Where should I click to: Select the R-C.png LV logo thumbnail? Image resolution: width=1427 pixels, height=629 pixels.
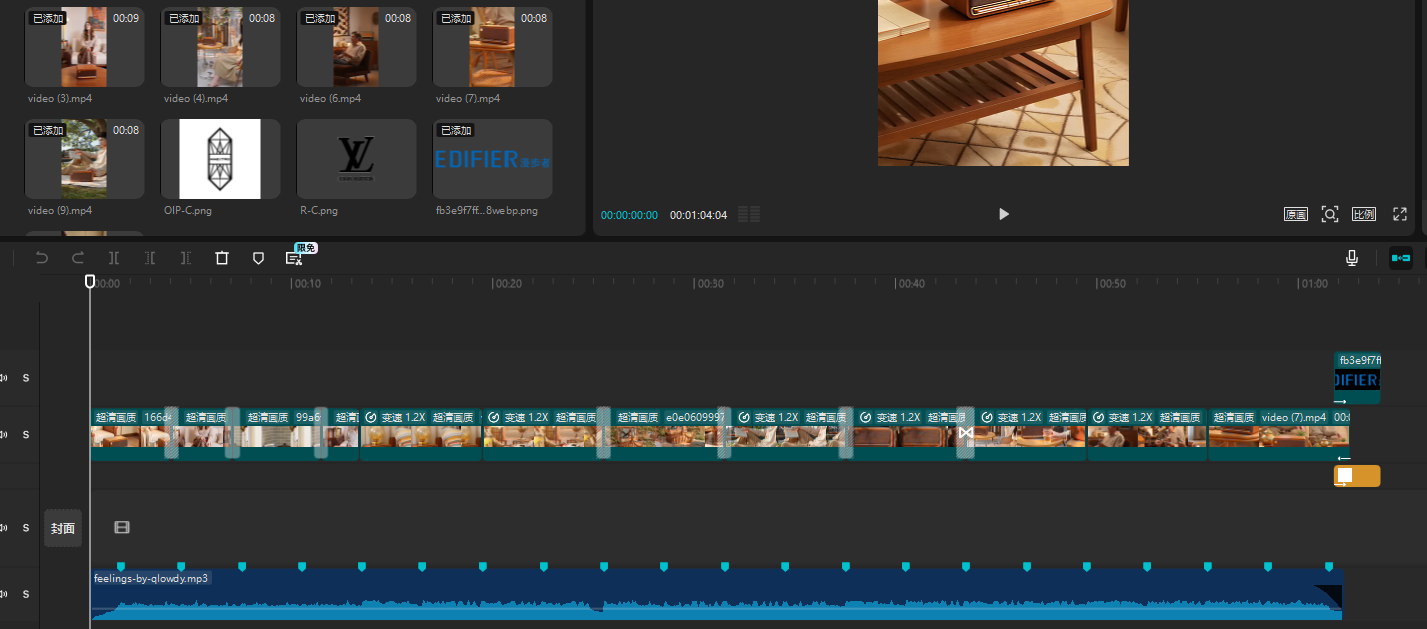click(x=356, y=159)
